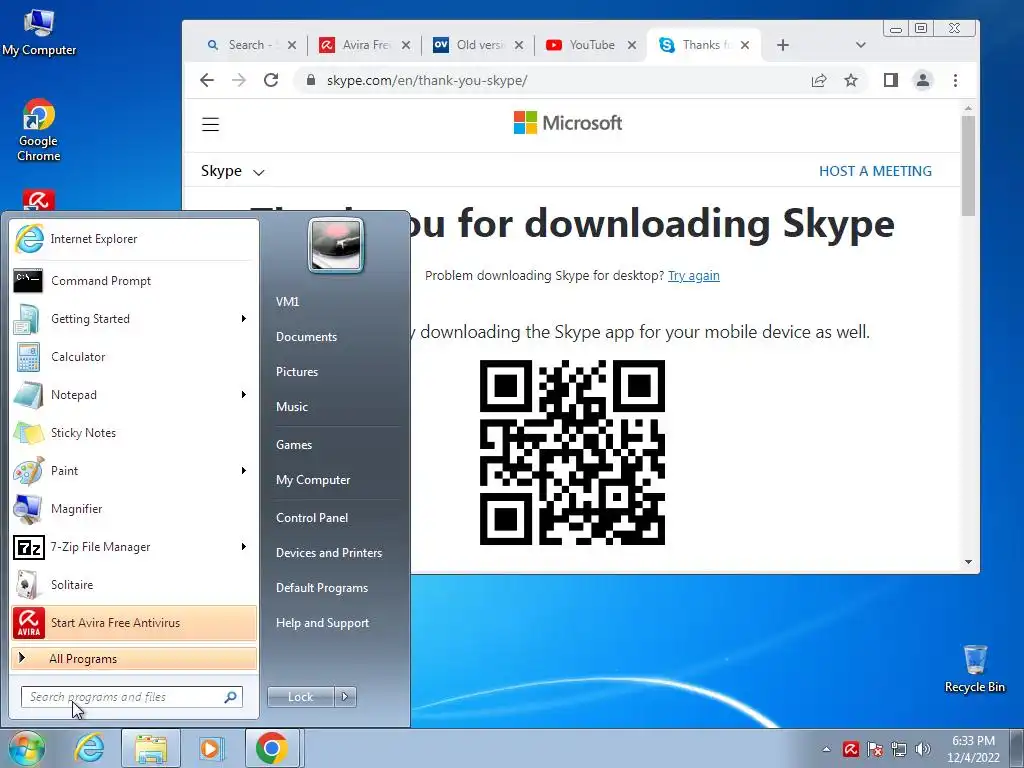This screenshot has height=768, width=1024.
Task: Select the Recycle Bin desktop icon
Action: click(974, 669)
